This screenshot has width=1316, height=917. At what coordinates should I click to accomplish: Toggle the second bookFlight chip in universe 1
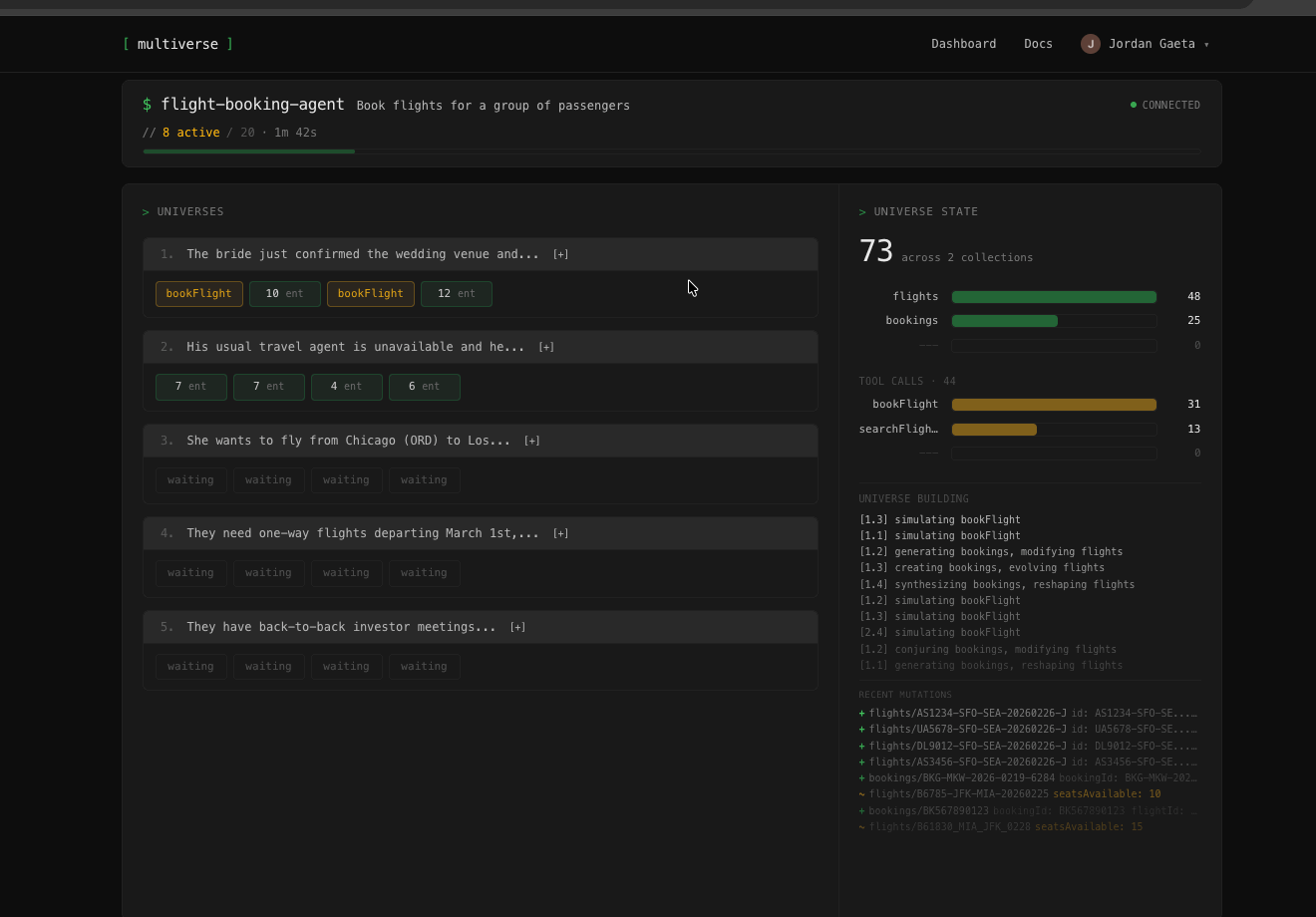[x=370, y=293]
